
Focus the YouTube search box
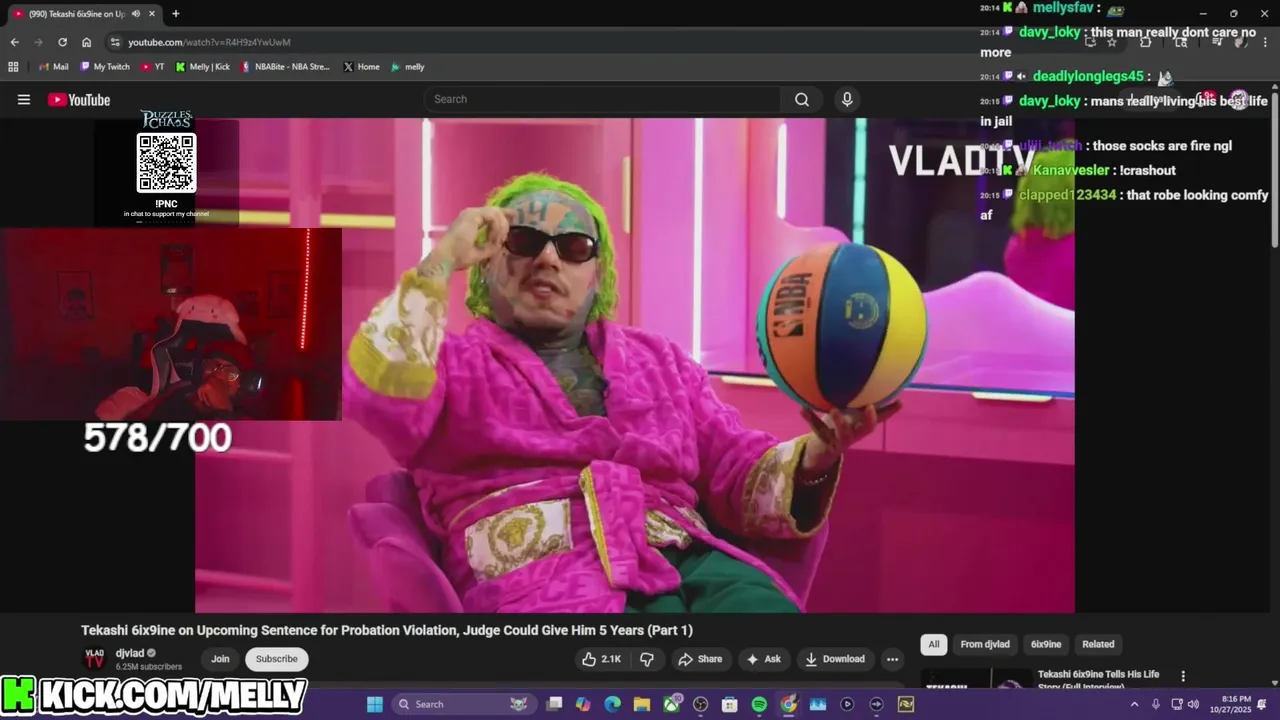tap(603, 99)
